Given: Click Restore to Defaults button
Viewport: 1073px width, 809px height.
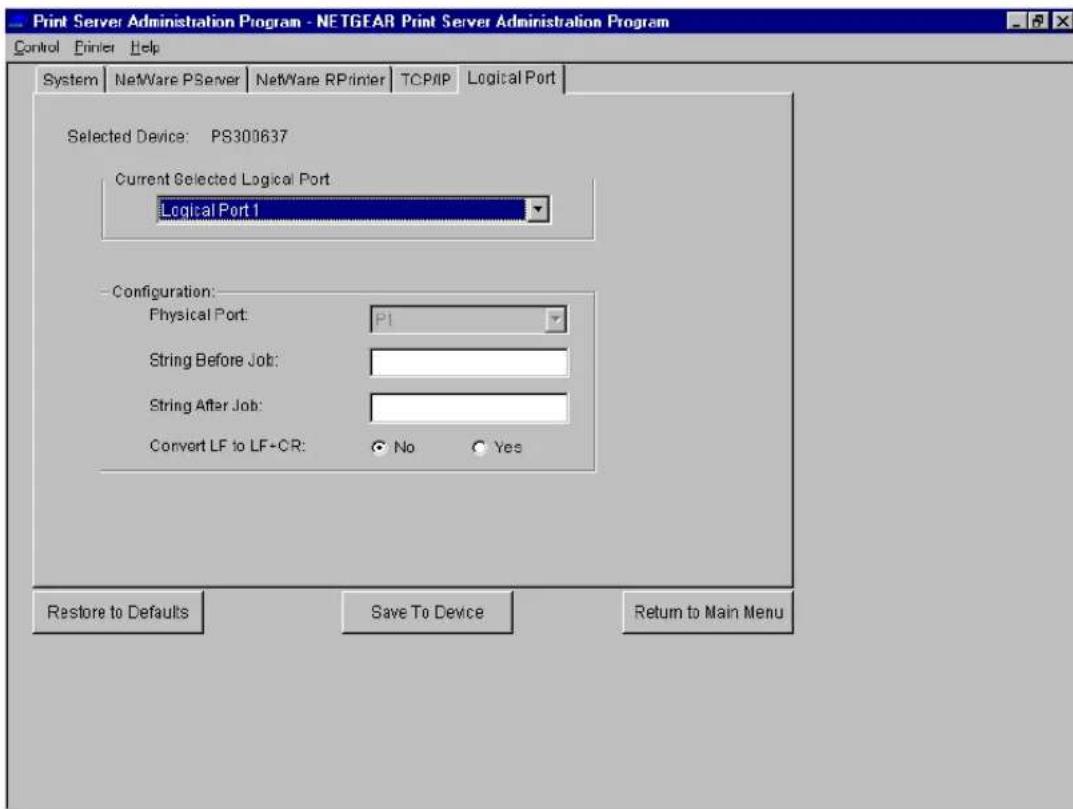Looking at the screenshot, I should [118, 612].
